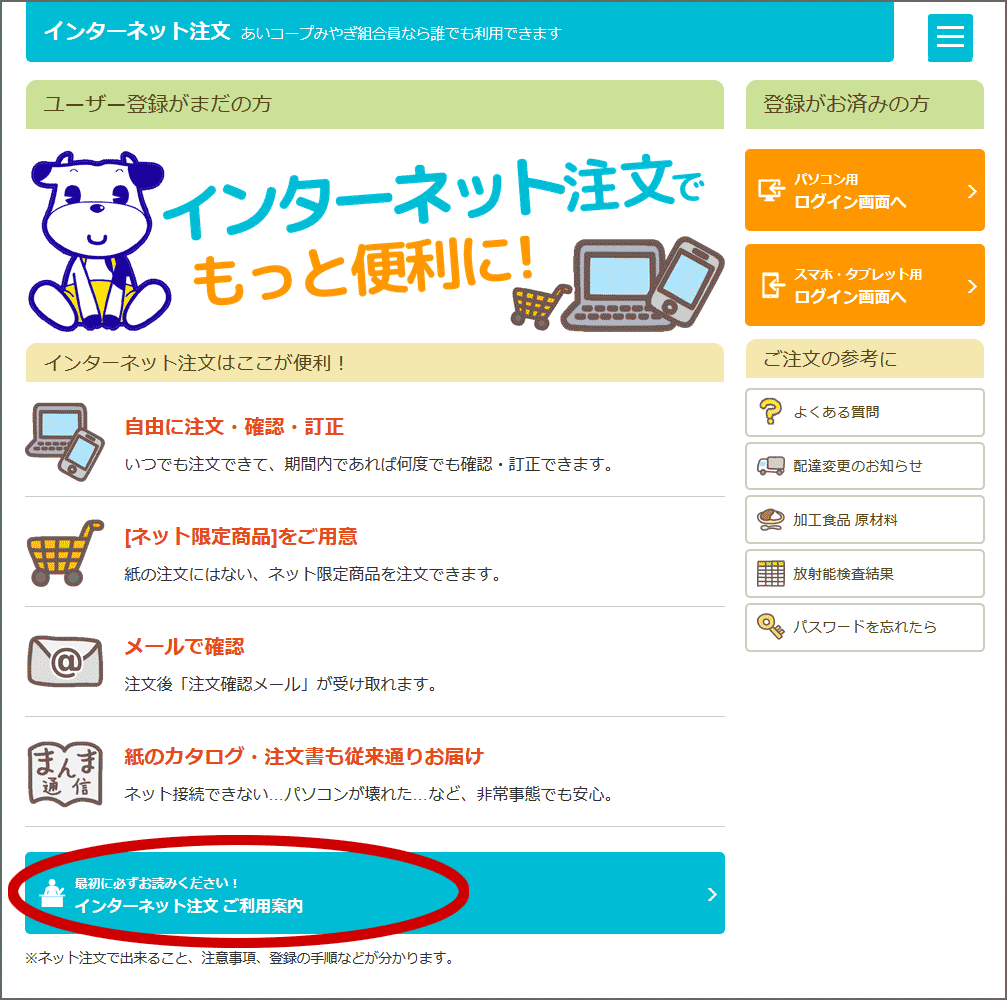Open パソコン用 ログイン画面へ button

[864, 190]
